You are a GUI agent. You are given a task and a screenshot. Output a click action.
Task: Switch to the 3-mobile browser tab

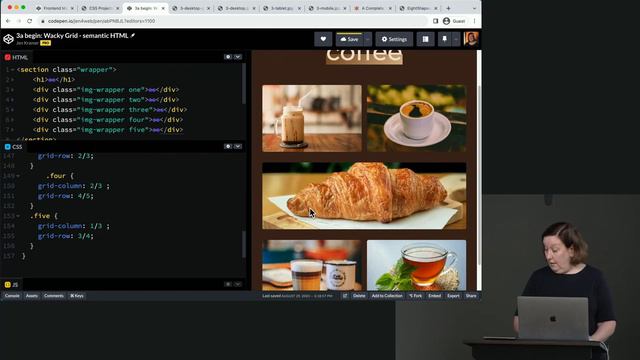tap(327, 8)
